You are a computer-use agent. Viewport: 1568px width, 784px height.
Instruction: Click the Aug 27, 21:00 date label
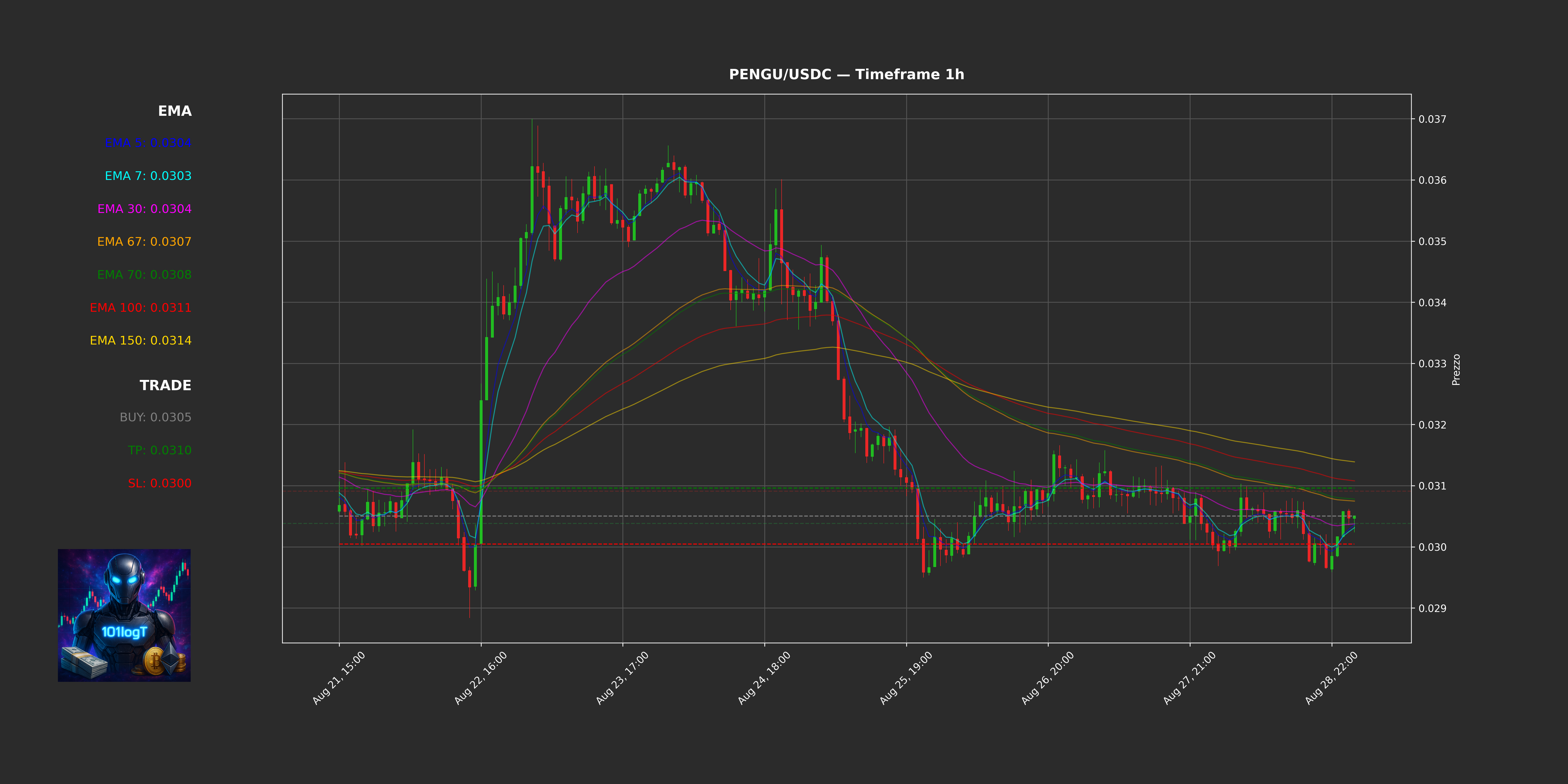tap(1189, 678)
